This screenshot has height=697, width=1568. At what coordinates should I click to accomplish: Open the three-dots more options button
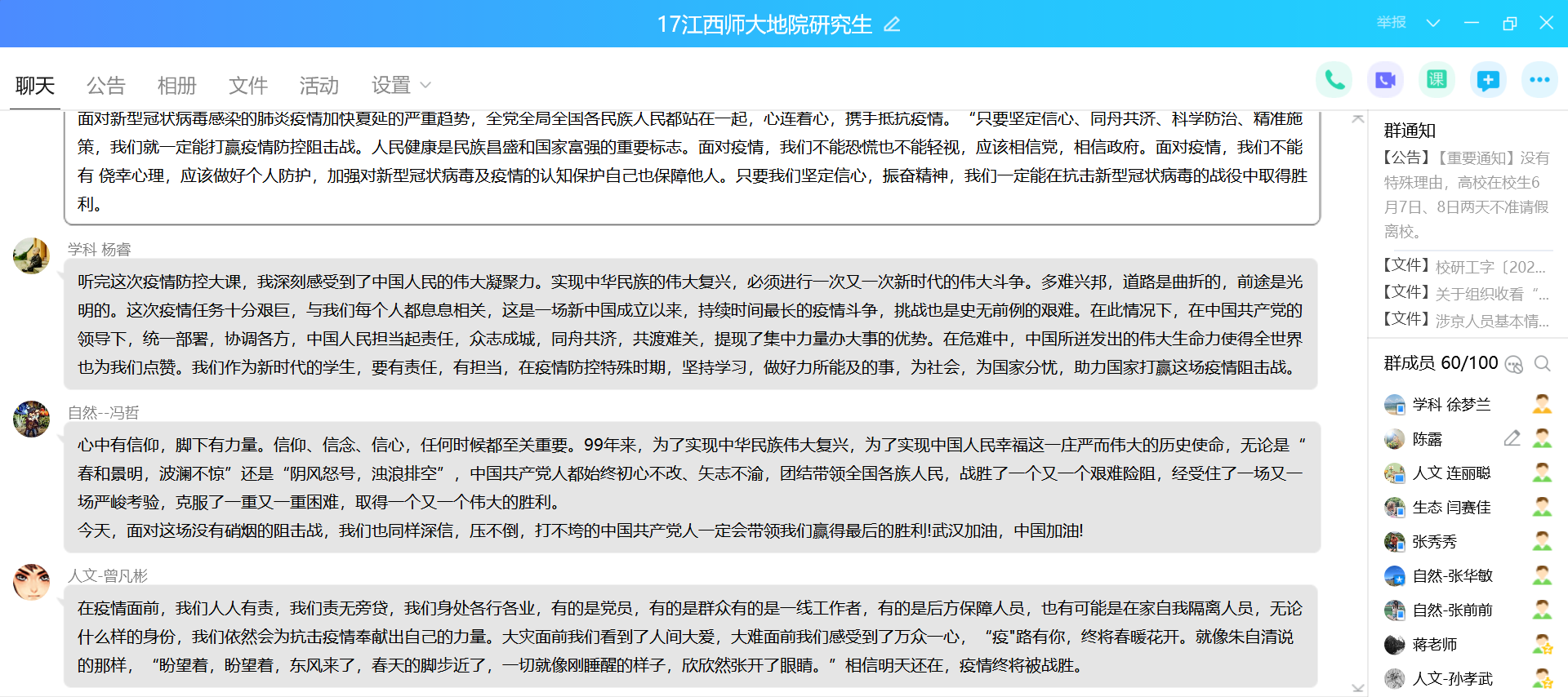click(x=1539, y=80)
